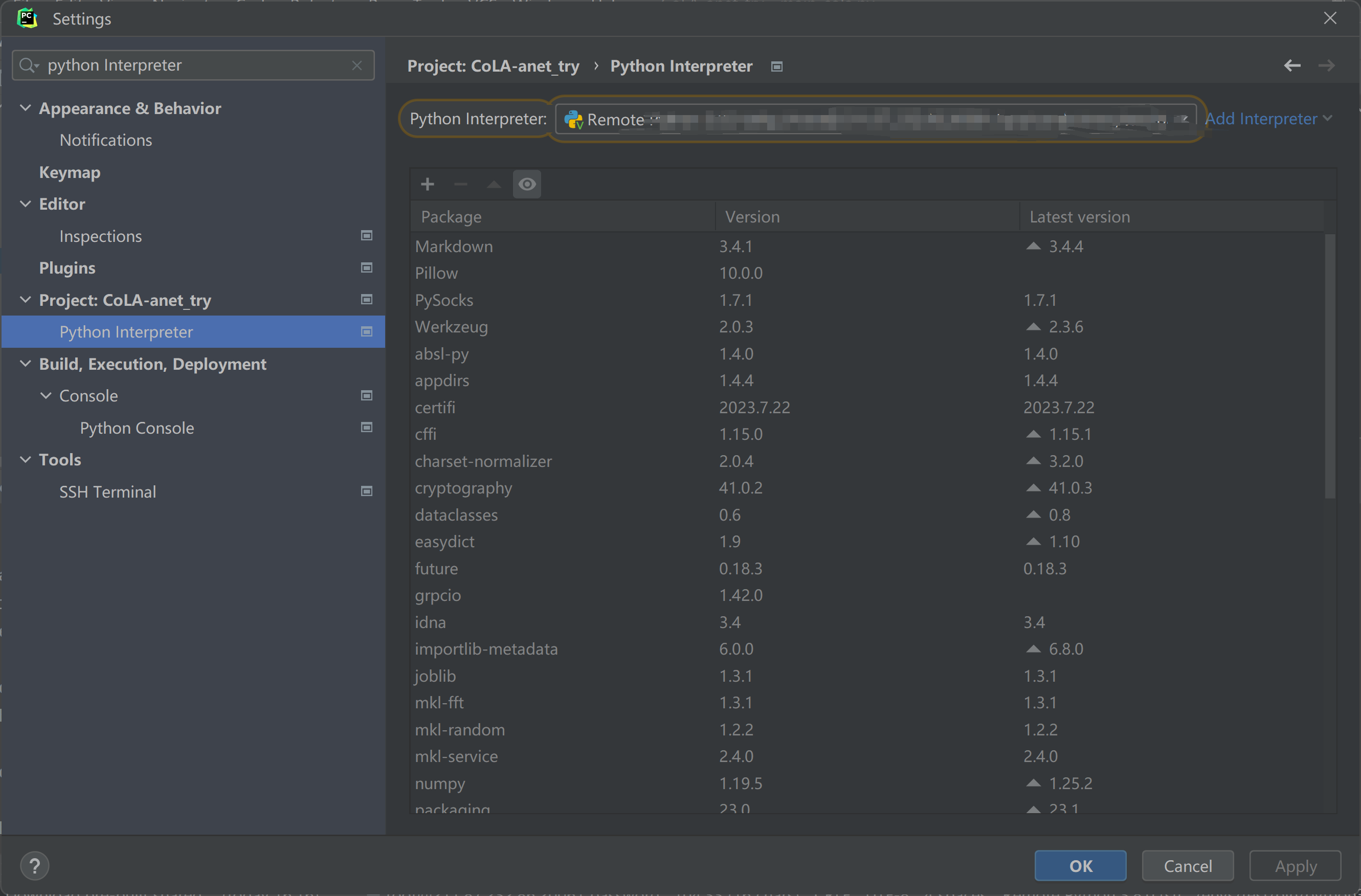The image size is (1361, 896).
Task: Navigate back in settings history
Action: tap(1292, 65)
